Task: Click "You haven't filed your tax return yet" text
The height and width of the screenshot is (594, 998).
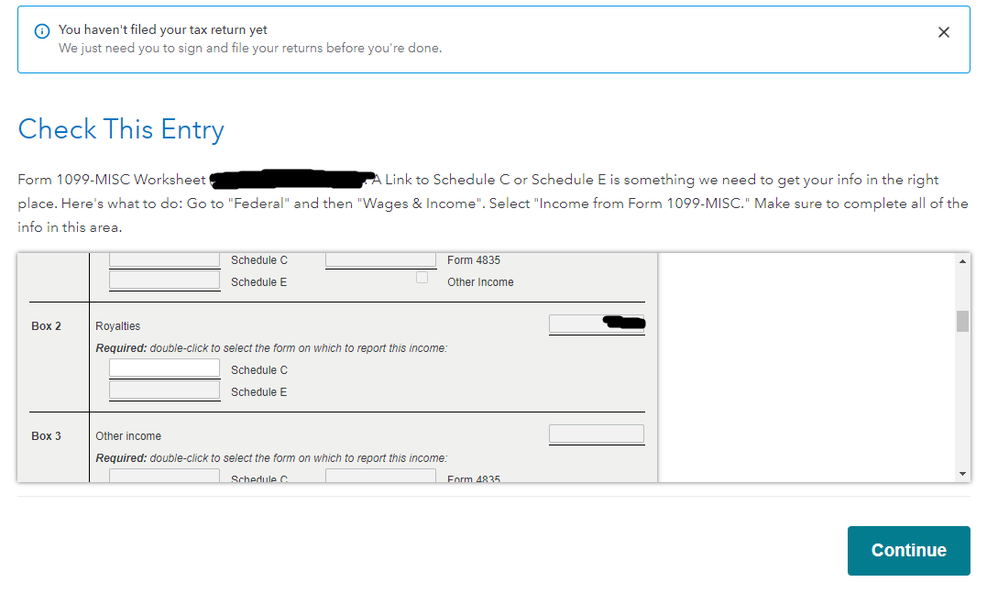Action: [x=163, y=29]
